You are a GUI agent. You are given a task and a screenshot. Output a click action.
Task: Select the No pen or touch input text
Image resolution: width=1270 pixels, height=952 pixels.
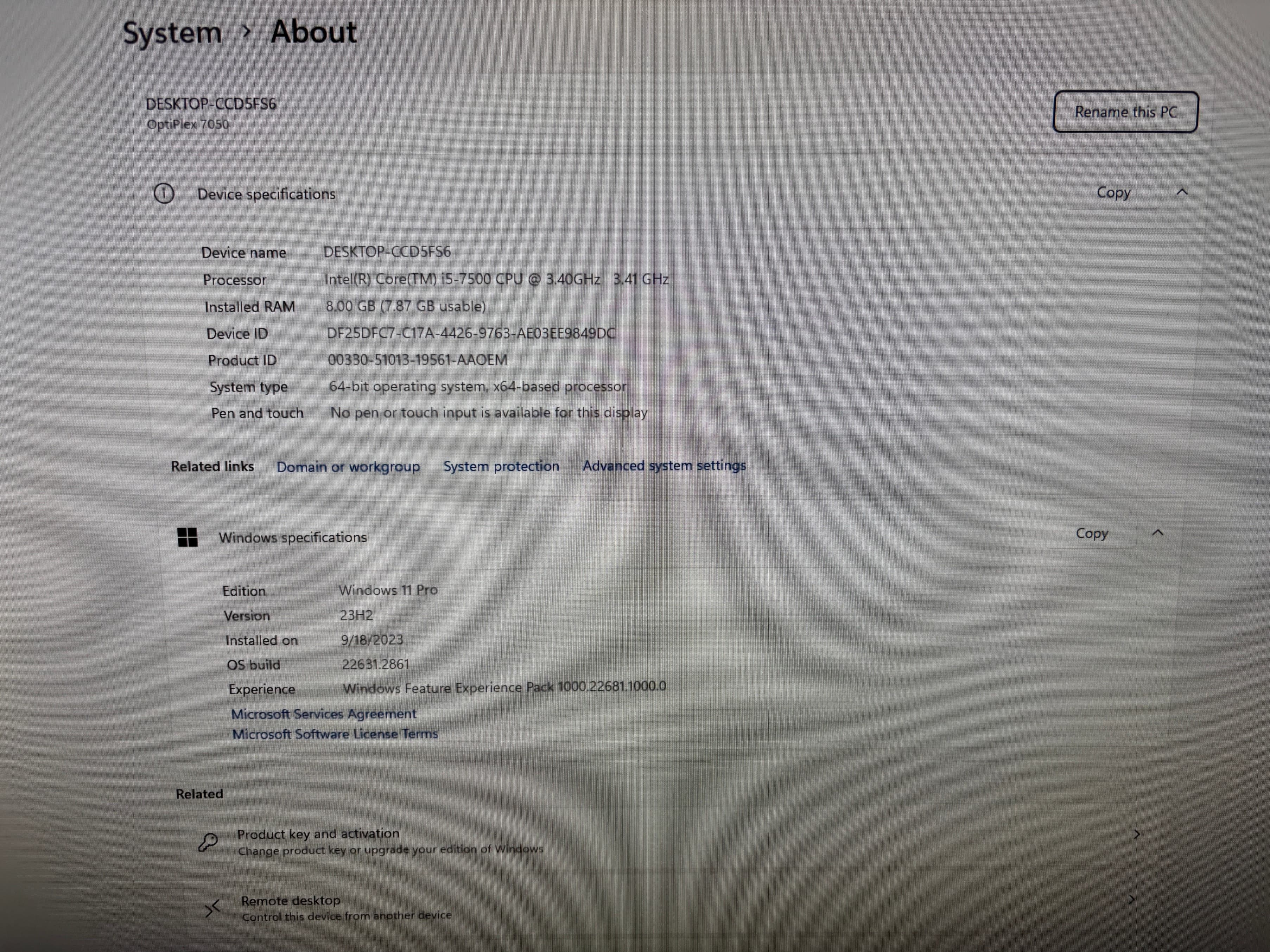pos(489,413)
